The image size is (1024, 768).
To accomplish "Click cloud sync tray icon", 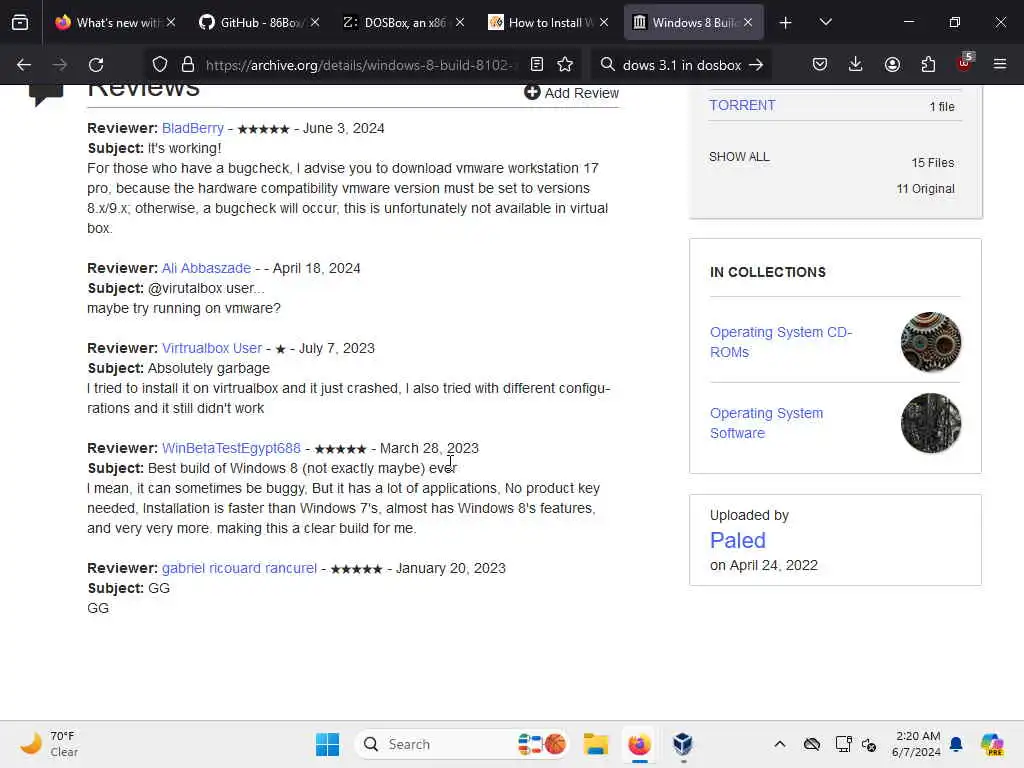I will (812, 744).
